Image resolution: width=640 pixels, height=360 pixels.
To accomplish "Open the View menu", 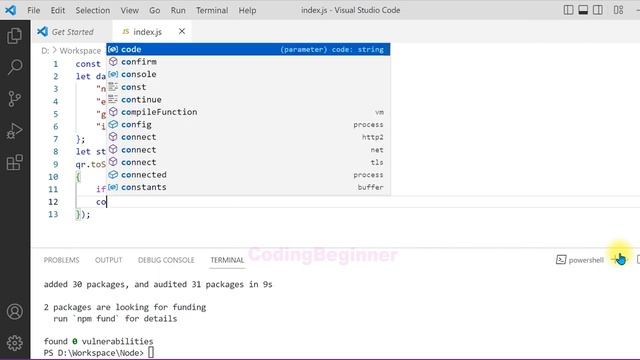I will click(x=129, y=10).
